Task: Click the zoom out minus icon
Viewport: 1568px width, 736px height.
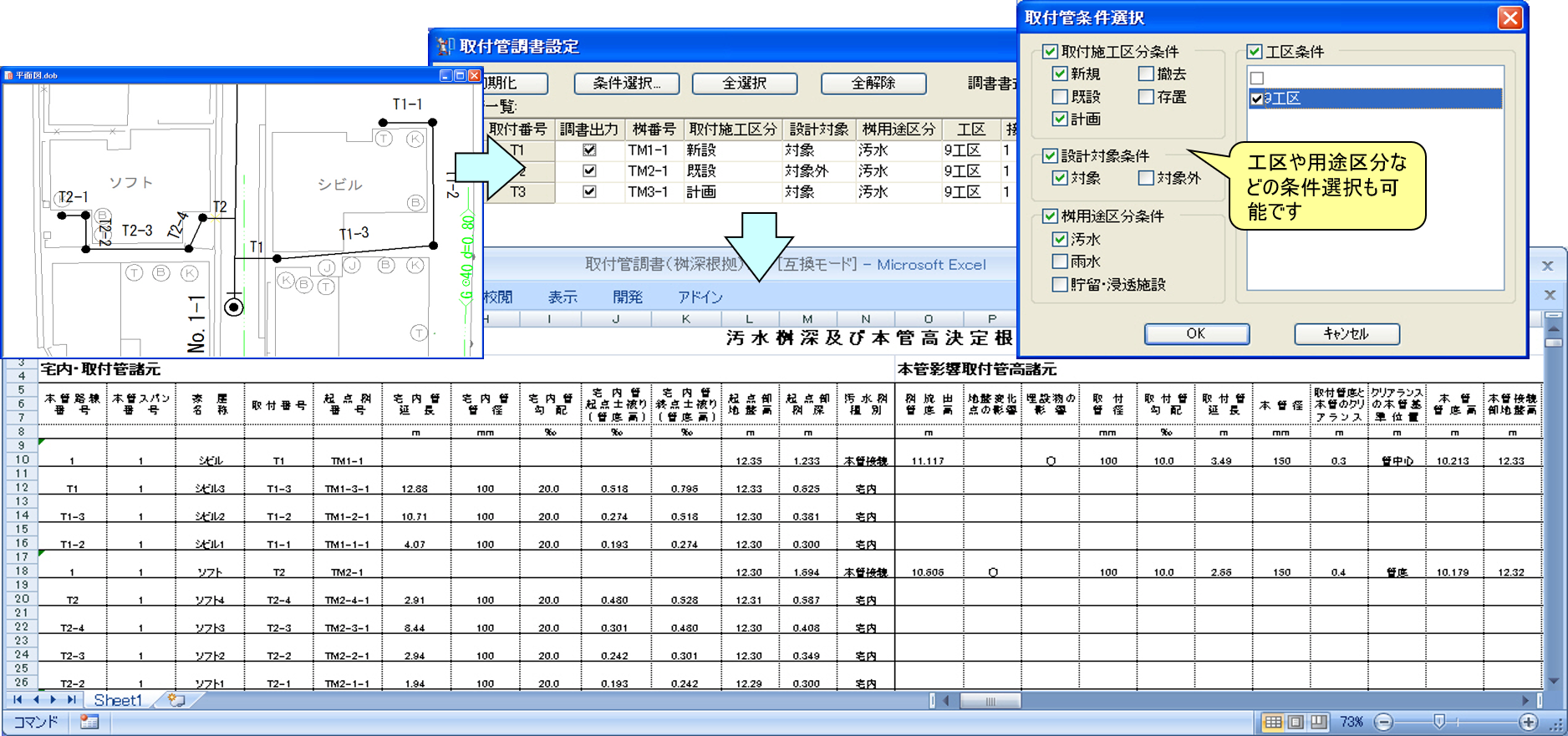Action: [x=1384, y=722]
